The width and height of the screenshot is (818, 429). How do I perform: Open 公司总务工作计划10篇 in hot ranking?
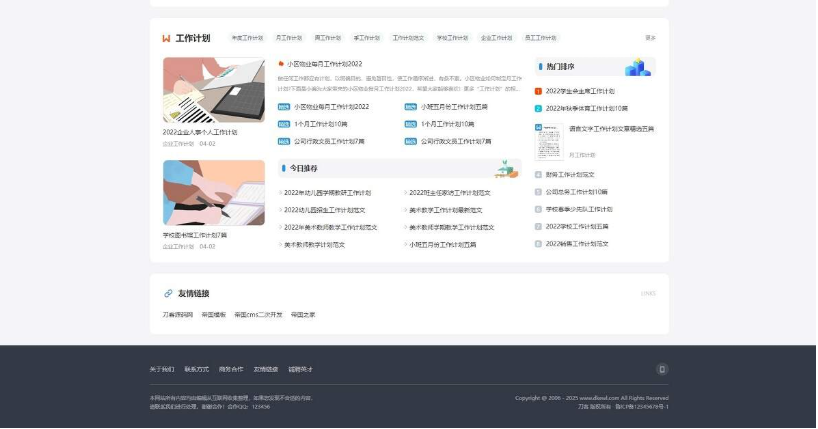[576, 192]
